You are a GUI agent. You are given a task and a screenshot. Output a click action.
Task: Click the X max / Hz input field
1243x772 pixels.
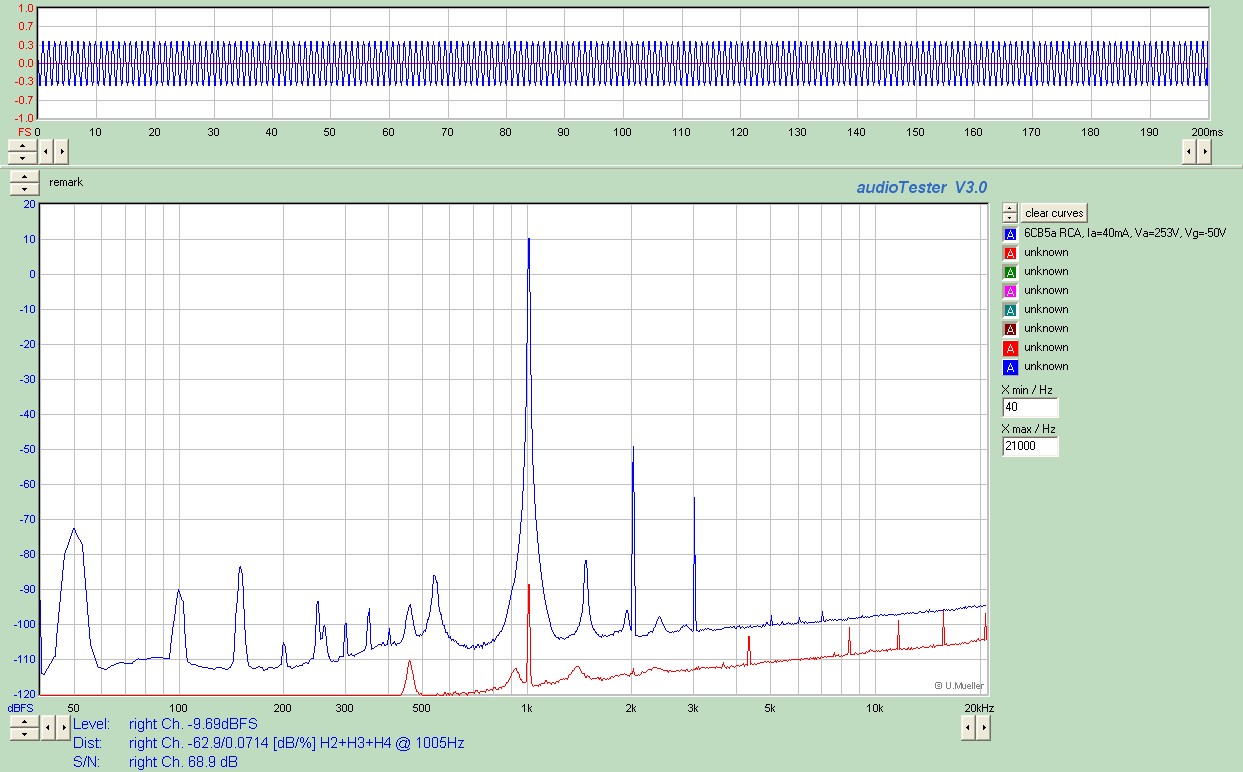[1030, 447]
